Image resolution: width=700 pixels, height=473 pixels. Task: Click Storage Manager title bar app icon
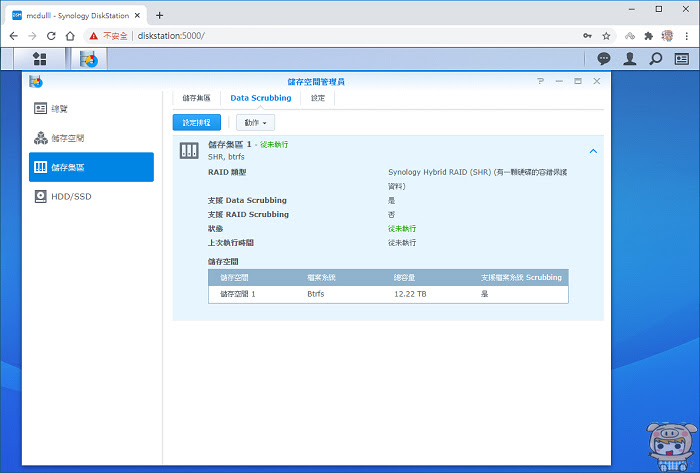tap(36, 82)
